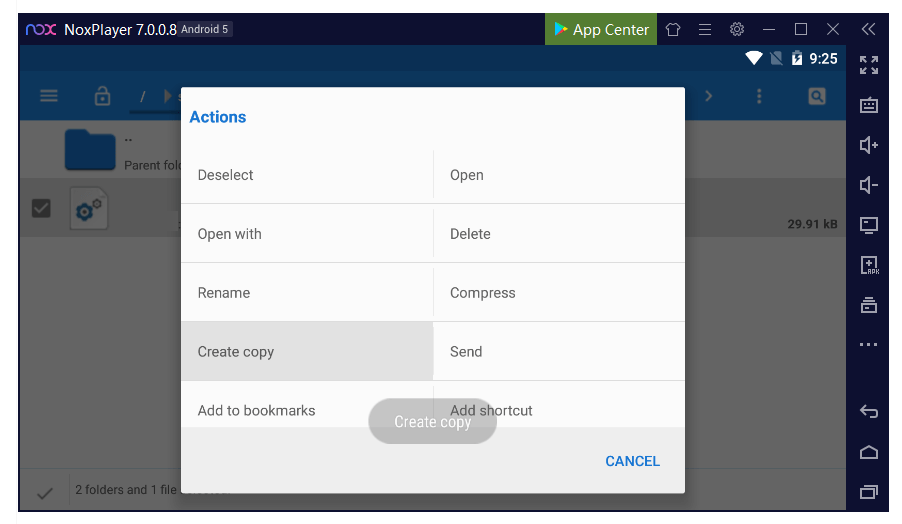Open multi-instance manager icon in sidebar
This screenshot has width=902, height=524.
pos(869,305)
